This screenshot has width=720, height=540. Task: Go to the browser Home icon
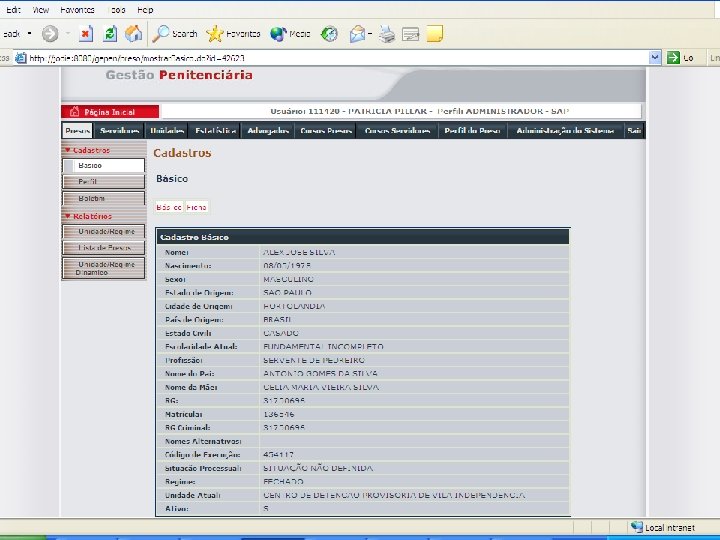pyautogui.click(x=133, y=34)
